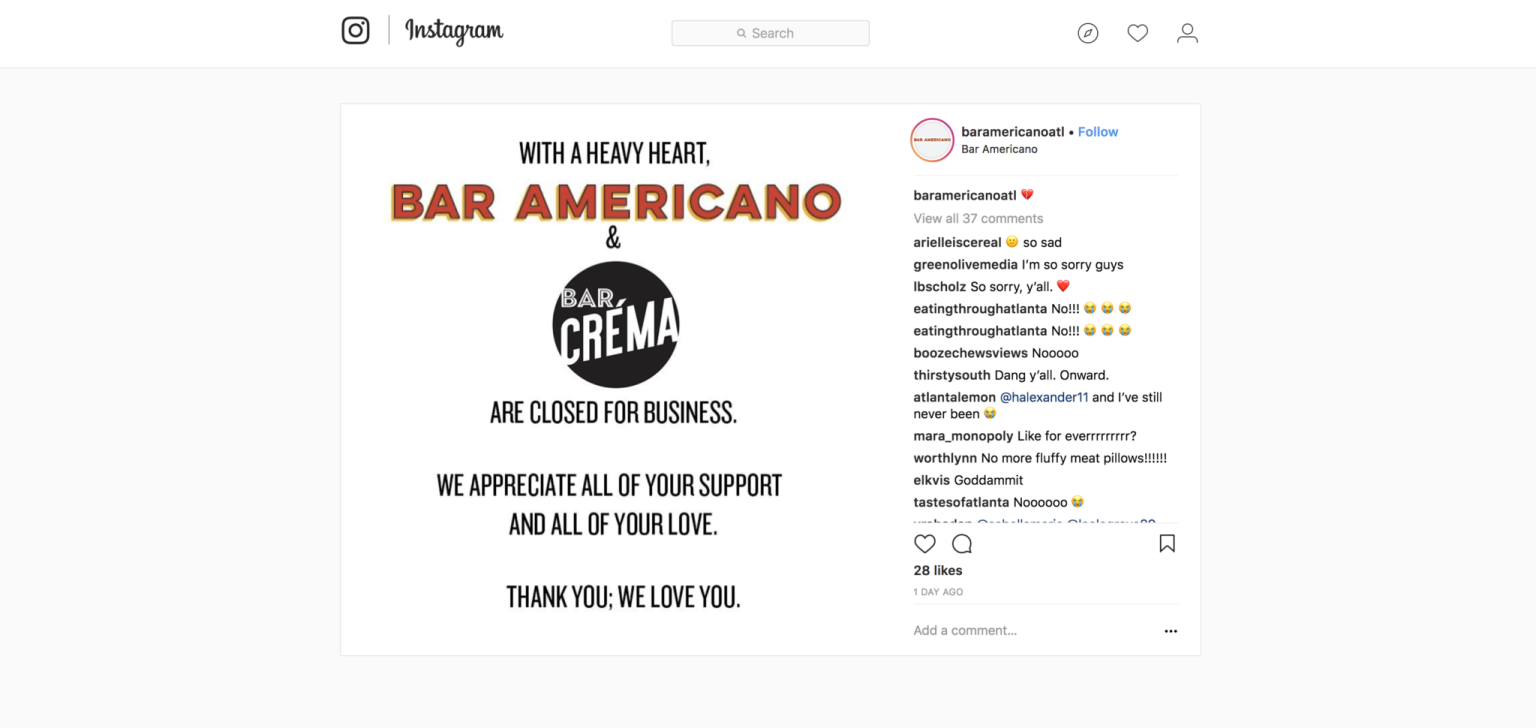Image resolution: width=1536 pixels, height=728 pixels.
Task: Save the post with bookmark icon
Action: tap(1167, 544)
